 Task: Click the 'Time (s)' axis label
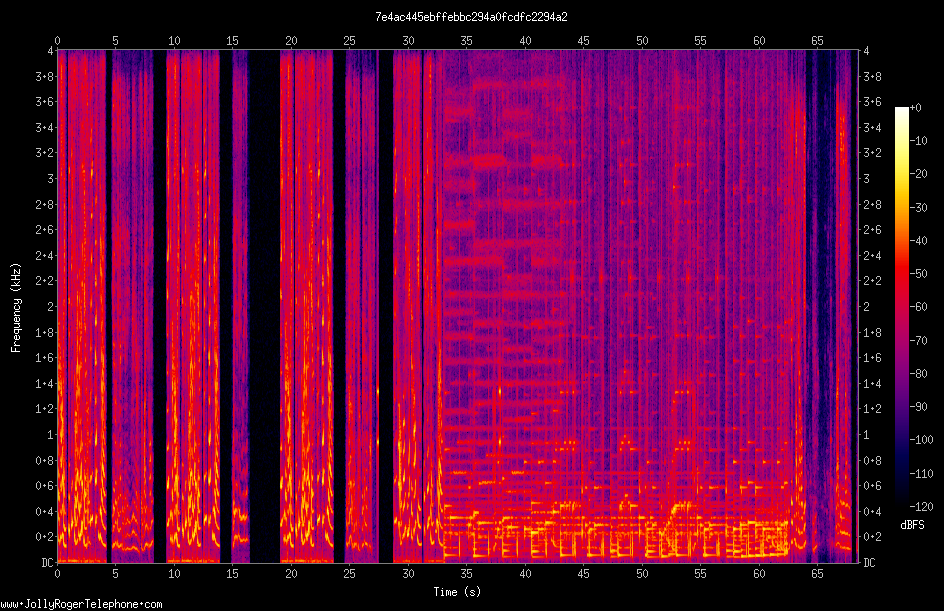tap(457, 592)
